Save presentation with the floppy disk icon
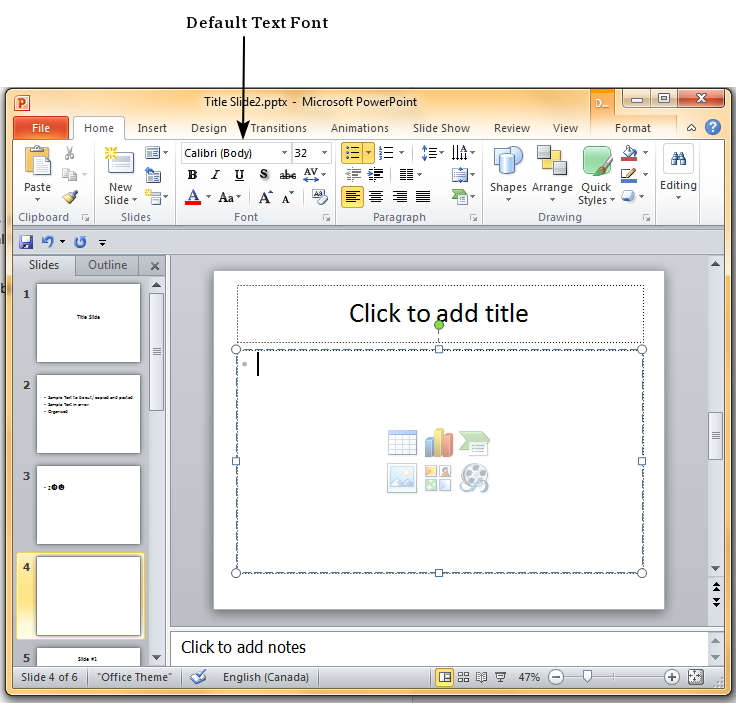 pyautogui.click(x=25, y=242)
